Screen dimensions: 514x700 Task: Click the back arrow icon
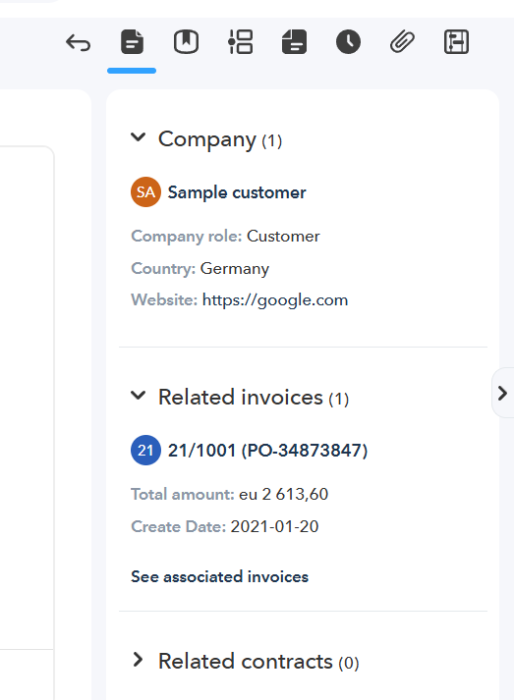78,43
